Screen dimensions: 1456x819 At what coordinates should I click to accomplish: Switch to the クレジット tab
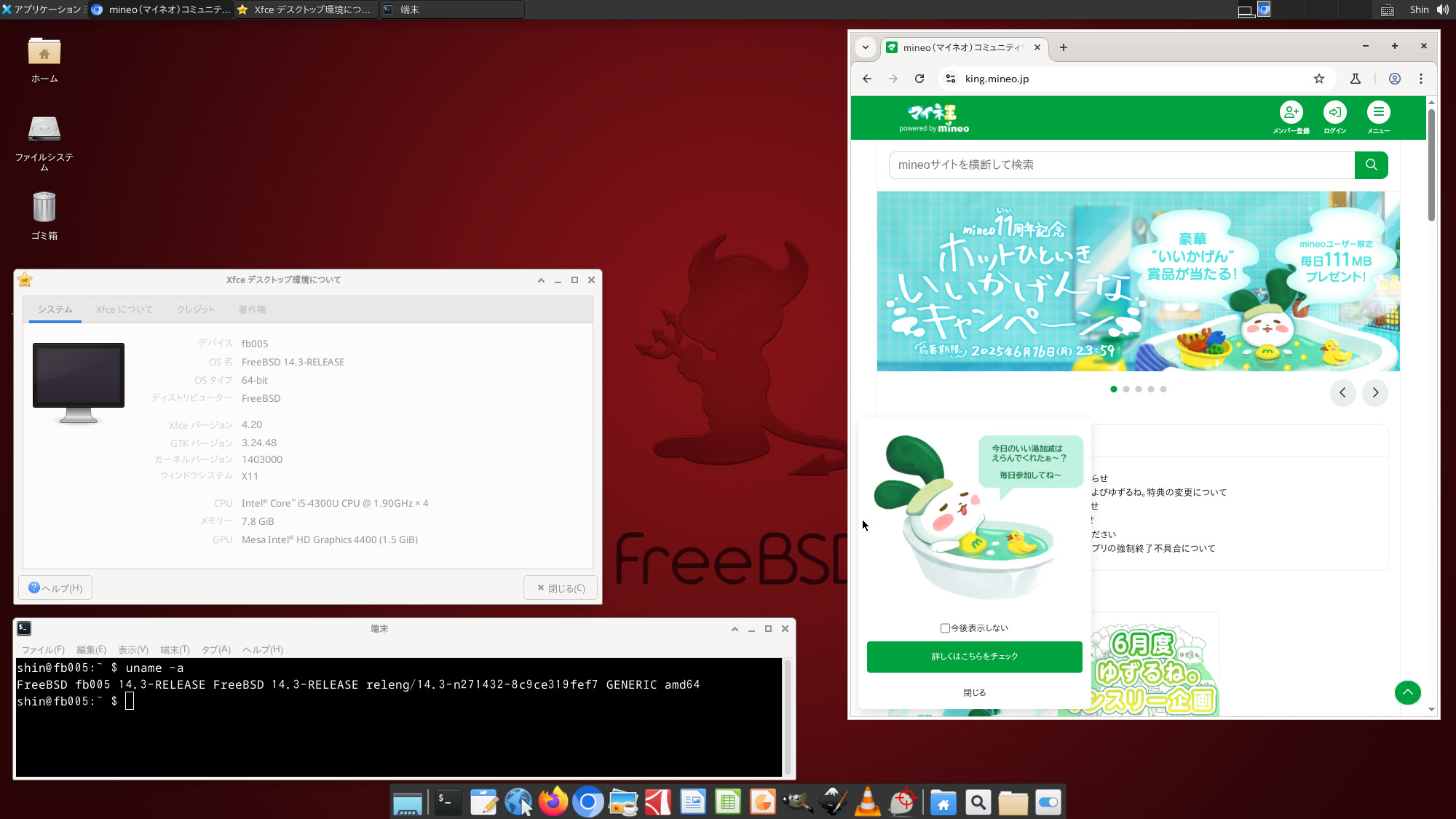(x=196, y=309)
